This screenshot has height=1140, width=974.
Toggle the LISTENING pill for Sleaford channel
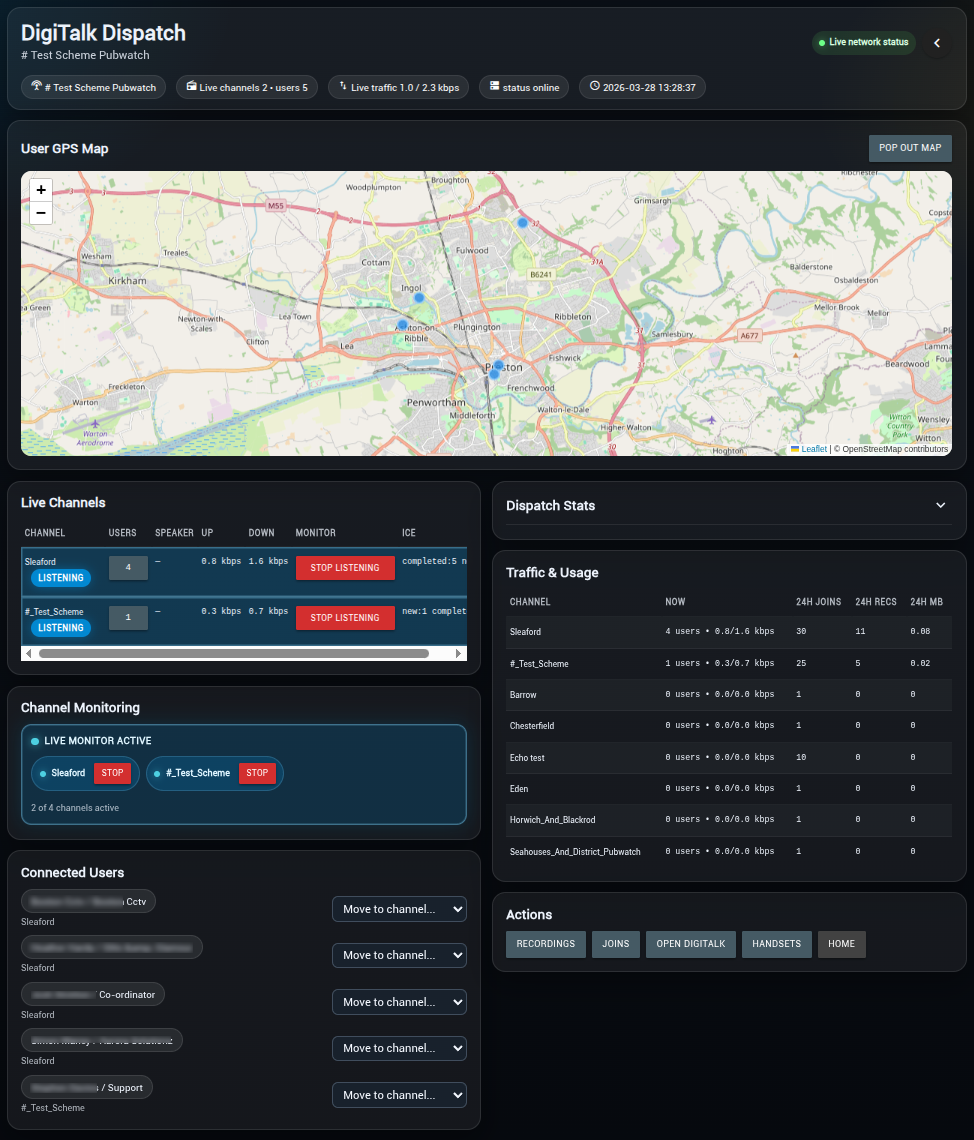click(60, 577)
